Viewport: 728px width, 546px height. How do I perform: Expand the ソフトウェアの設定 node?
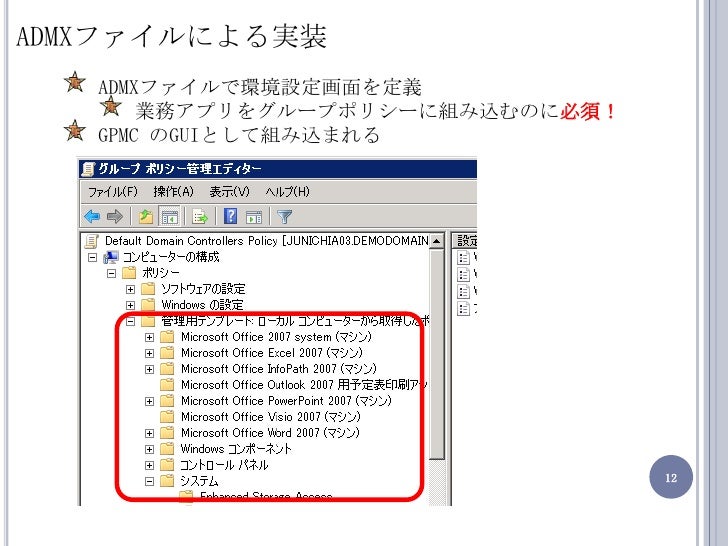pos(130,289)
